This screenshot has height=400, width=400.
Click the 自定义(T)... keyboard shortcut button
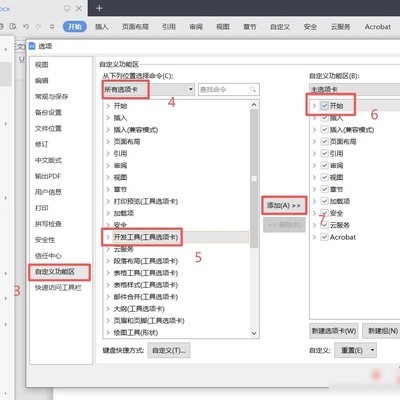click(x=169, y=350)
